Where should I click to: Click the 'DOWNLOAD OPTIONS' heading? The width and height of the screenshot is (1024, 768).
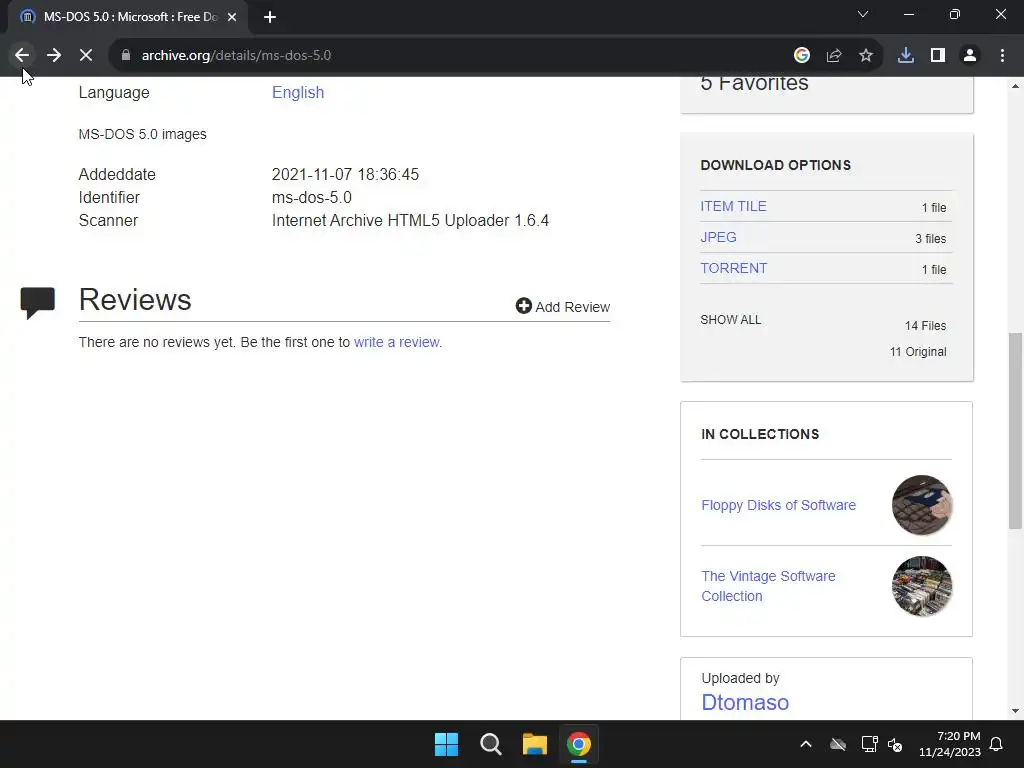(776, 165)
